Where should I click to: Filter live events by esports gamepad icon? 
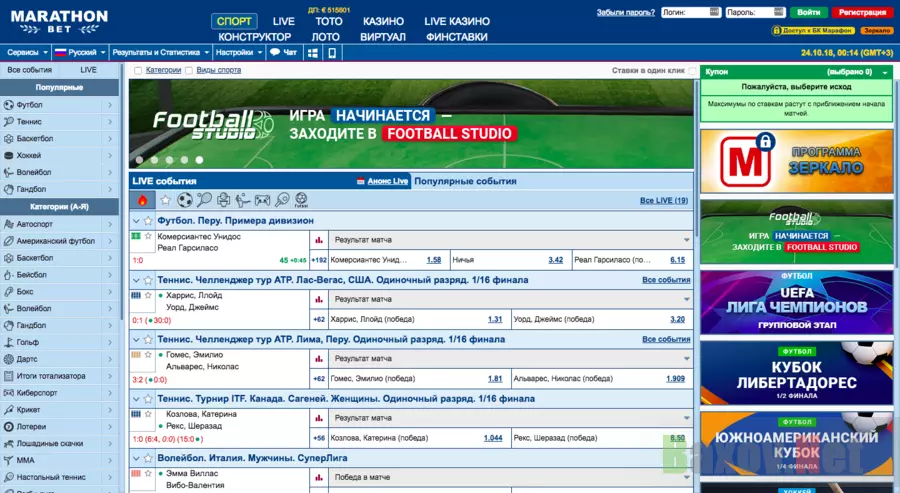click(x=262, y=200)
